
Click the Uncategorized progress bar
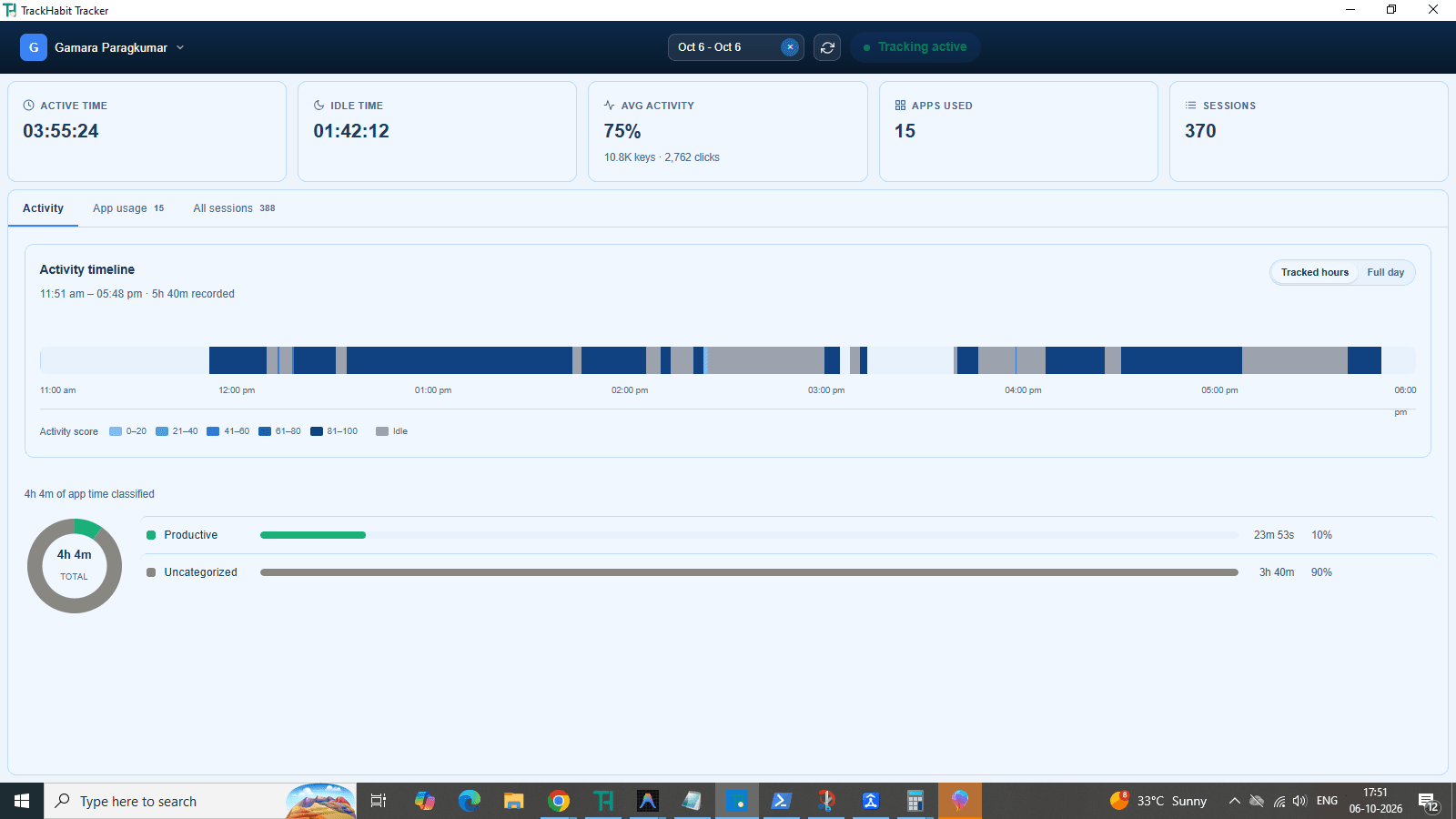coord(749,572)
